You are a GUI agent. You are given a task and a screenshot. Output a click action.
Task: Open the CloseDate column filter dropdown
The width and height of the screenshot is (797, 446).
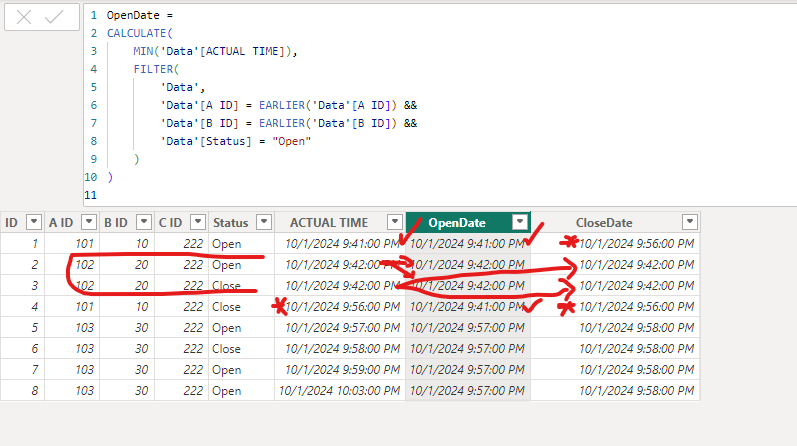coord(689,222)
